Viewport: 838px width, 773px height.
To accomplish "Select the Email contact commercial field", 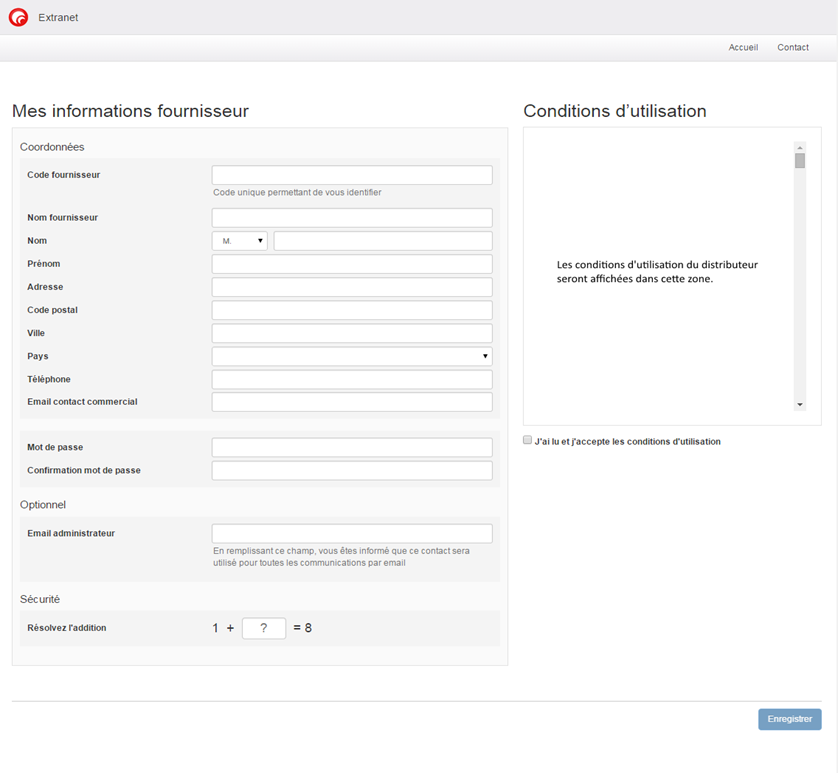I will click(352, 402).
